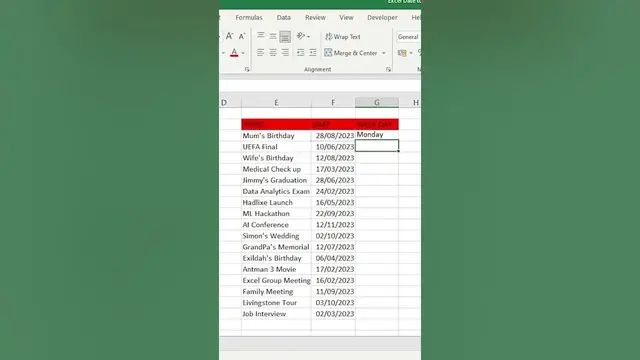Select Jimmy's Graduation cell
The width and height of the screenshot is (640, 360).
[x=276, y=180]
